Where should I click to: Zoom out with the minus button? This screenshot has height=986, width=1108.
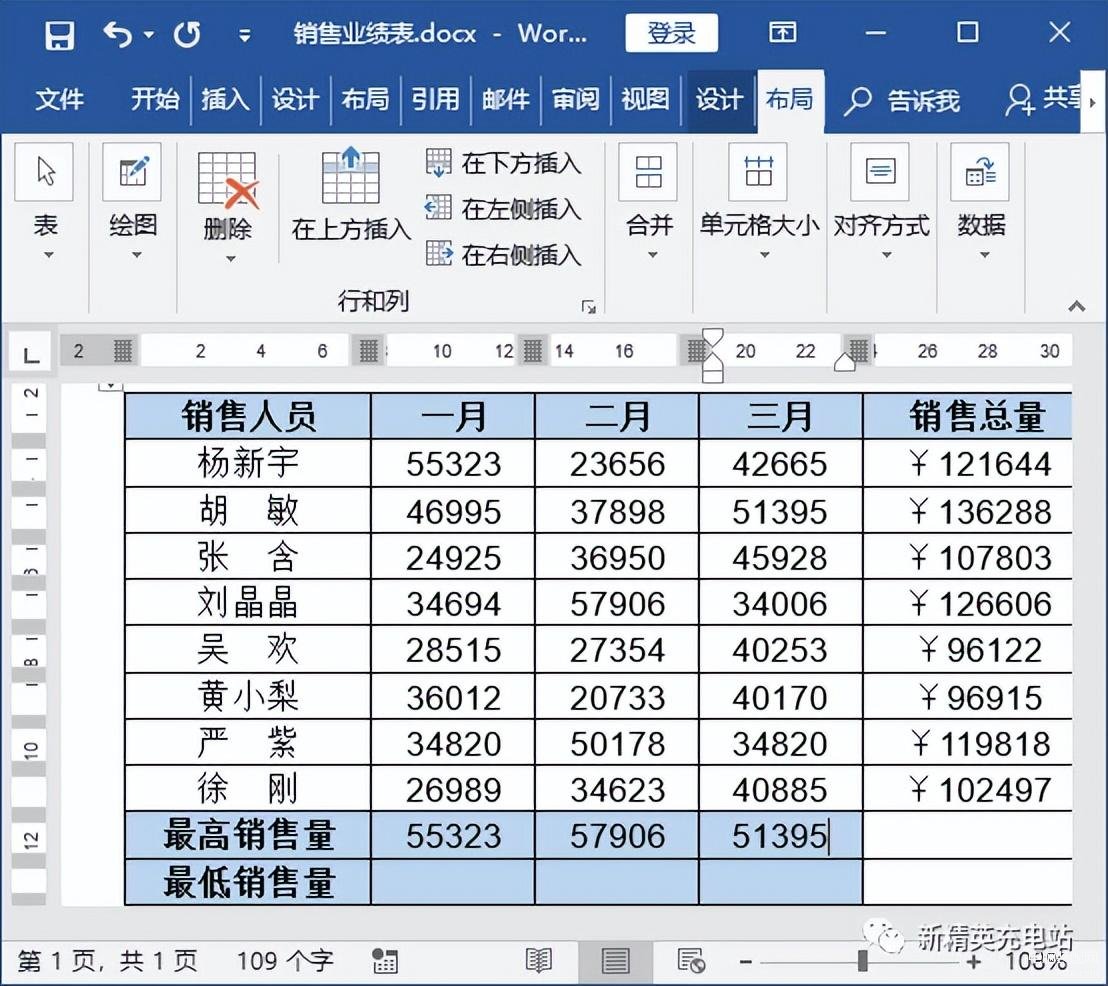tap(745, 962)
